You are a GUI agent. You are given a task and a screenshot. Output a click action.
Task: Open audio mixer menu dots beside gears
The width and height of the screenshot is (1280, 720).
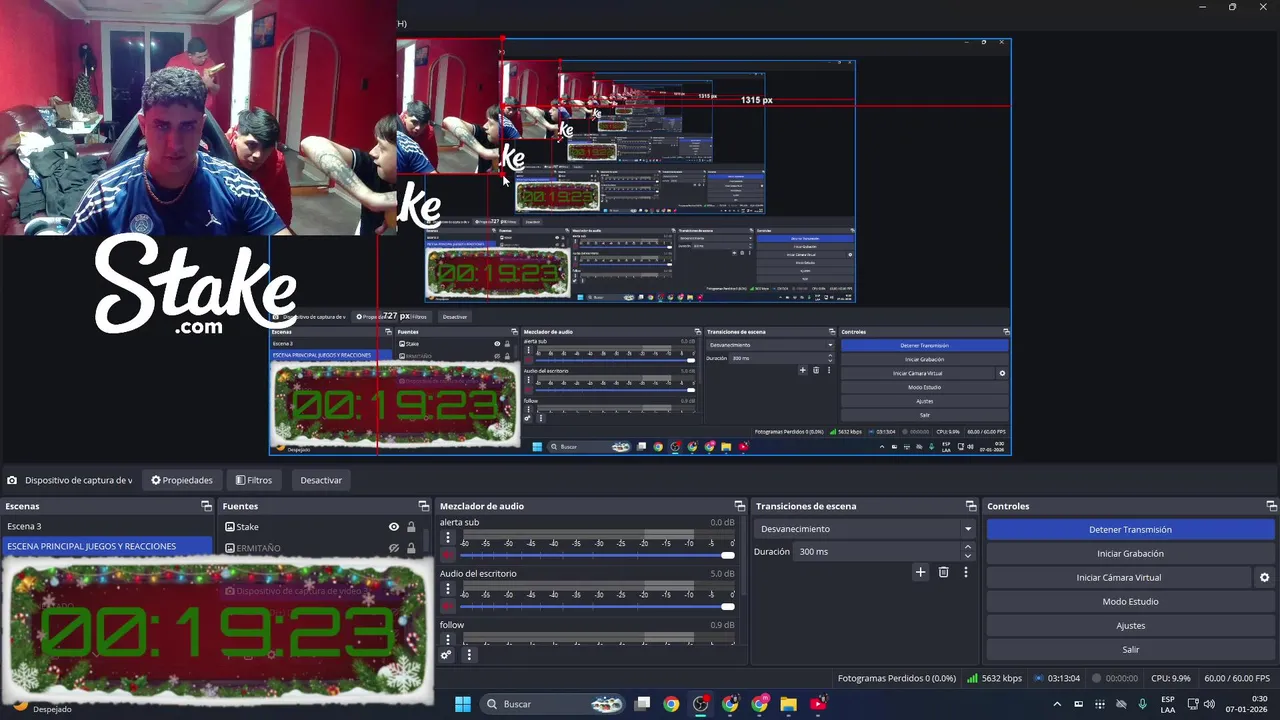pos(469,655)
